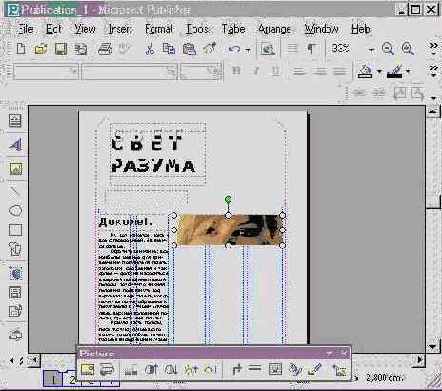
Task: Set right text alignment
Action: click(x=339, y=71)
